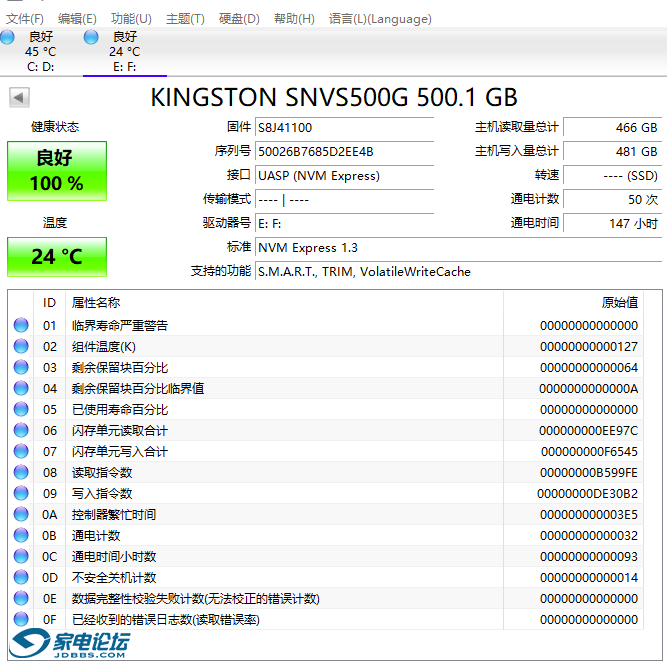Open the 主题(T) menu
Image resolution: width=667 pixels, height=669 pixels.
click(x=185, y=19)
